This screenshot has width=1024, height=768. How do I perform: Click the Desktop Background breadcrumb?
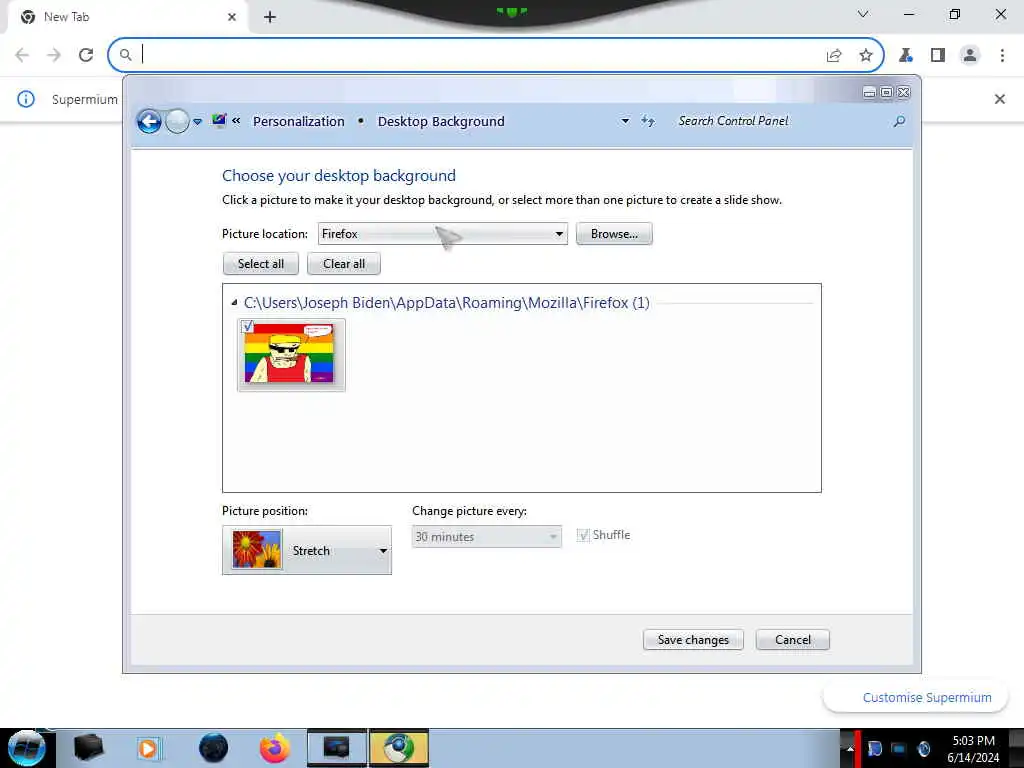coord(441,121)
